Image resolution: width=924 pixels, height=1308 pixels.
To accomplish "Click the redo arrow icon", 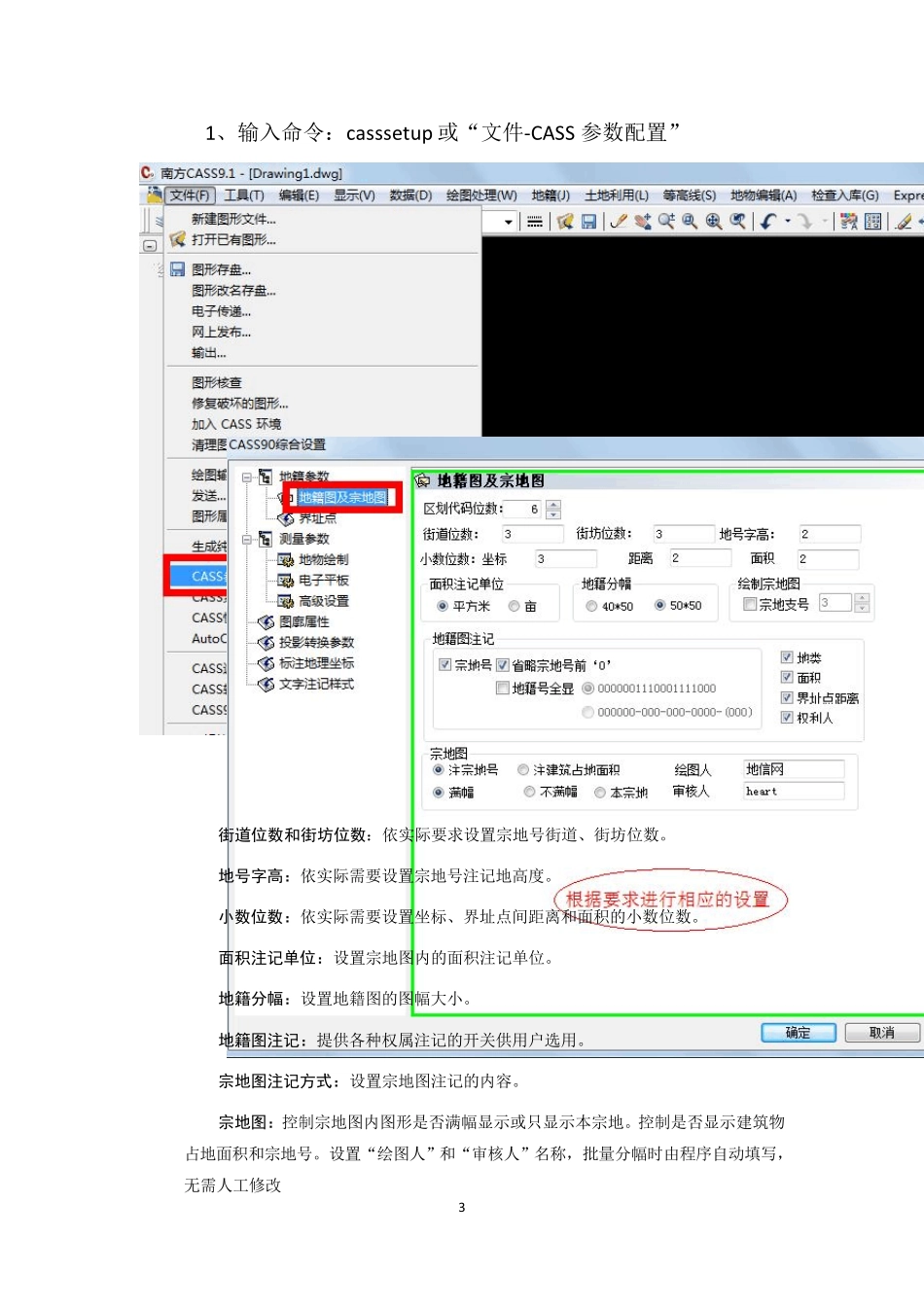I will [804, 222].
